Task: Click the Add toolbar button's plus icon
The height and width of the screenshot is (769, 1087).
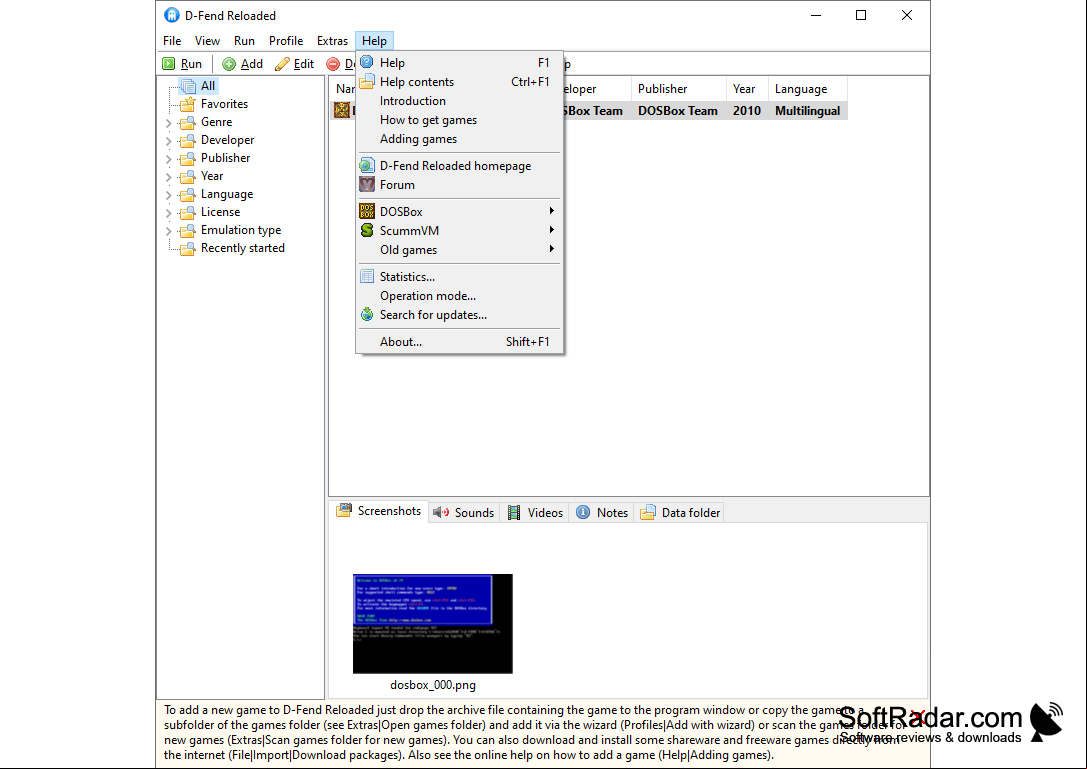Action: [x=229, y=64]
